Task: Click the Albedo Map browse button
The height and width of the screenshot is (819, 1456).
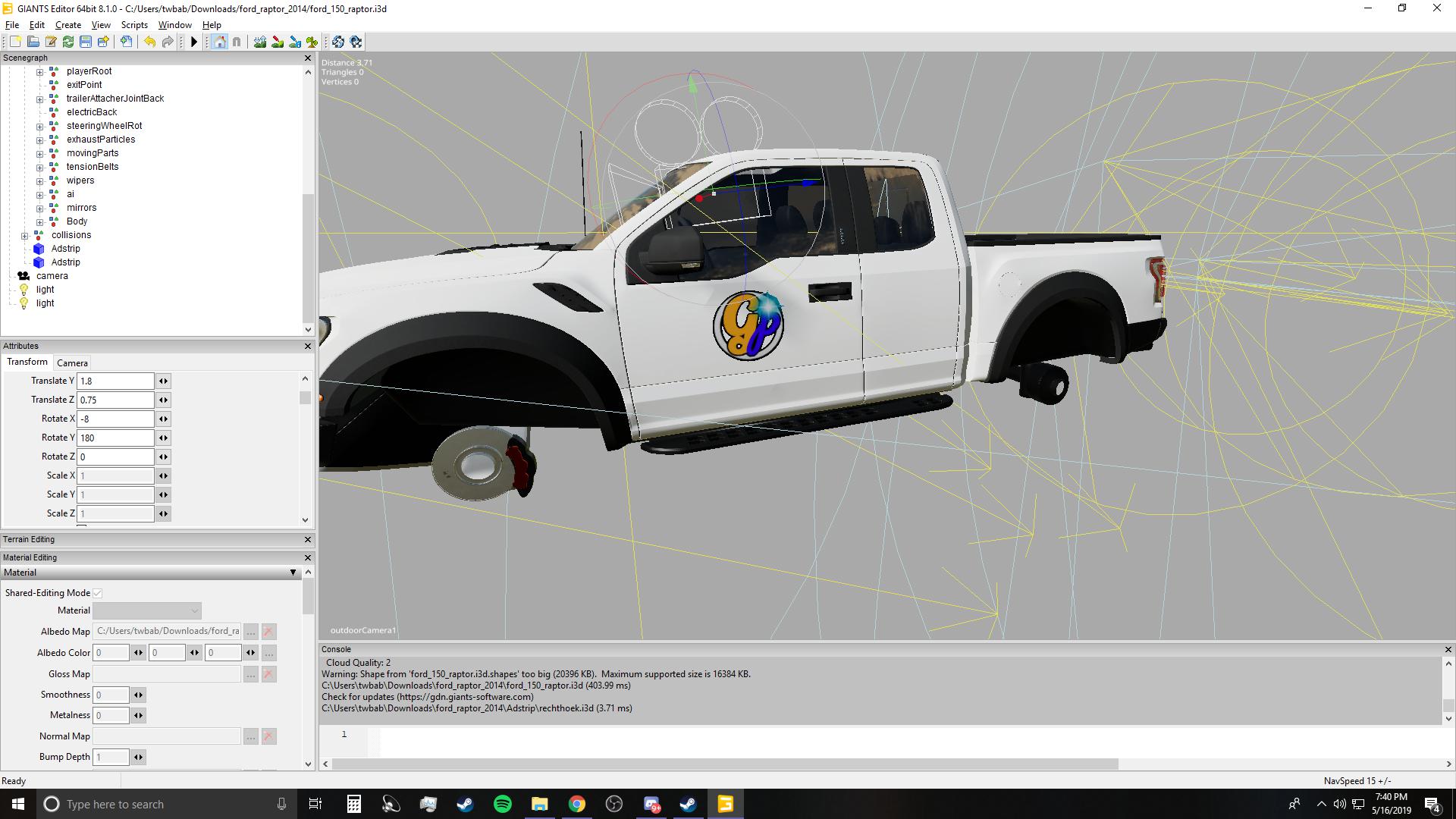Action: tap(251, 632)
